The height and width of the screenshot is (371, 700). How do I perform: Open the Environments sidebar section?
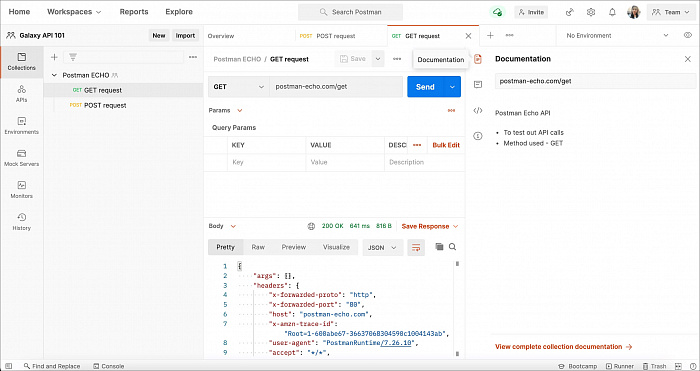point(21,126)
